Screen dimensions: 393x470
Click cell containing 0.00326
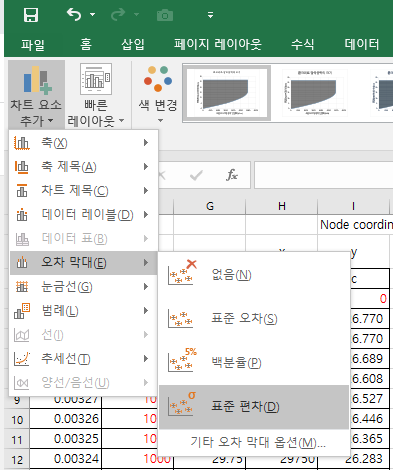coord(66,419)
